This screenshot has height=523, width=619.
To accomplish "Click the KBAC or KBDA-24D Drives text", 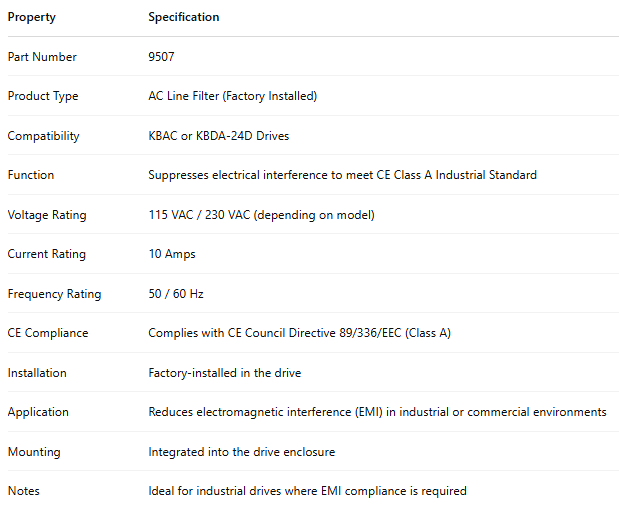I will [x=219, y=136].
